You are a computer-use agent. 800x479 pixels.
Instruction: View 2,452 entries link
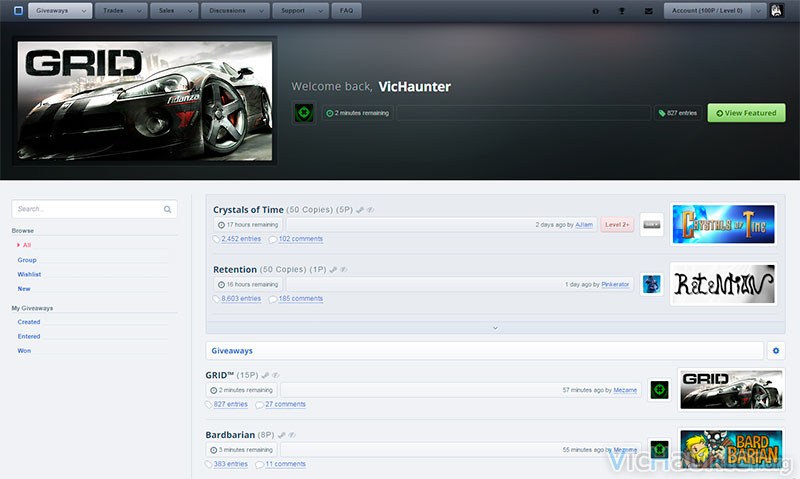[241, 239]
